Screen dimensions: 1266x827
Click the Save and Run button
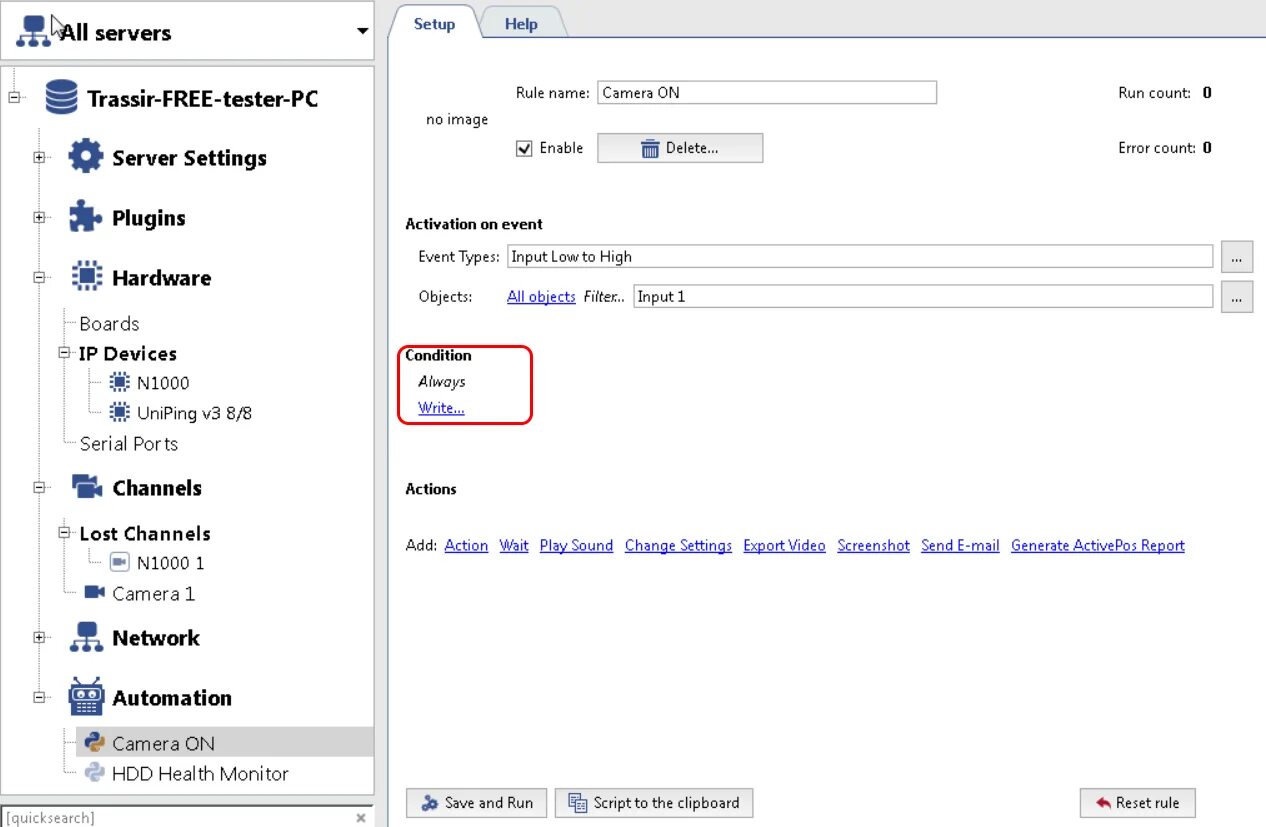pyautogui.click(x=476, y=803)
